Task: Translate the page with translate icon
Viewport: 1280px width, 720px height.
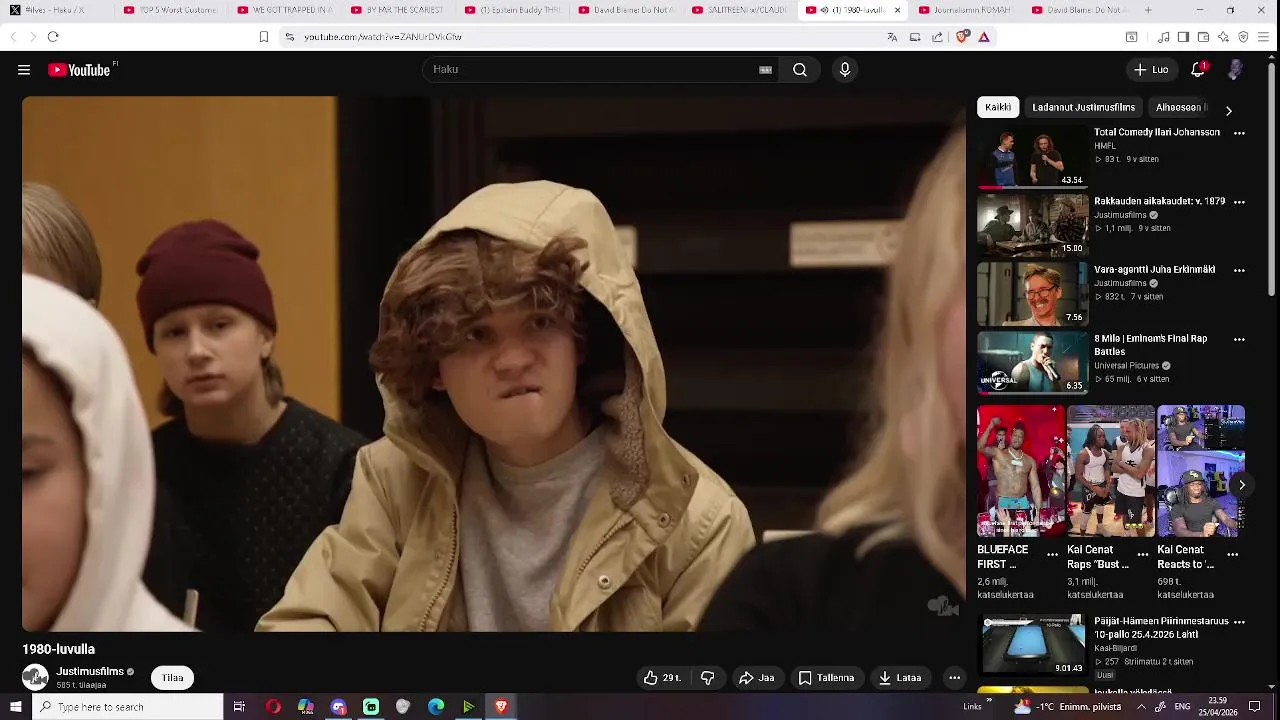Action: (892, 37)
